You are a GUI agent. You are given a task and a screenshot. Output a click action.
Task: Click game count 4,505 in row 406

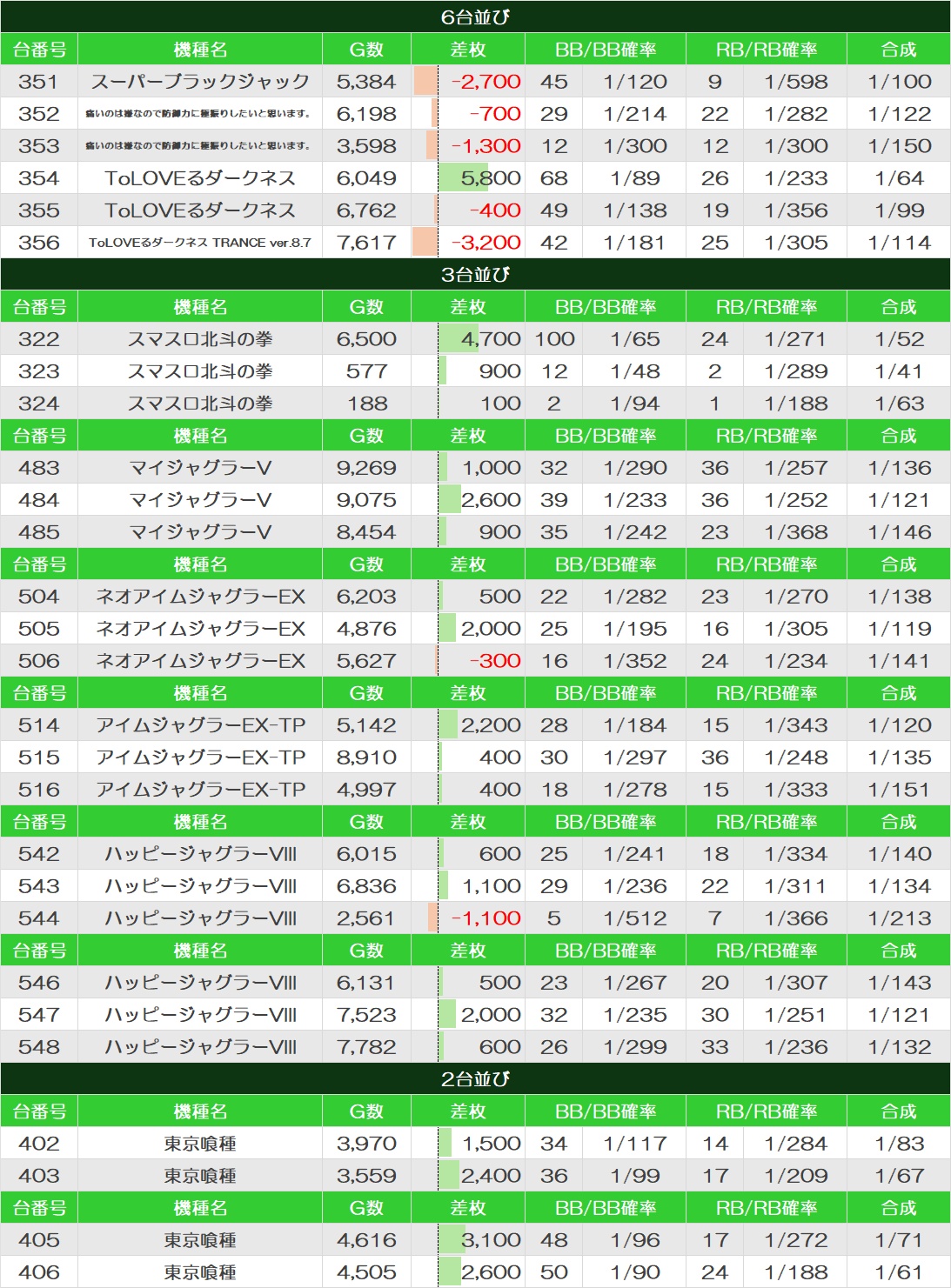tap(366, 1271)
